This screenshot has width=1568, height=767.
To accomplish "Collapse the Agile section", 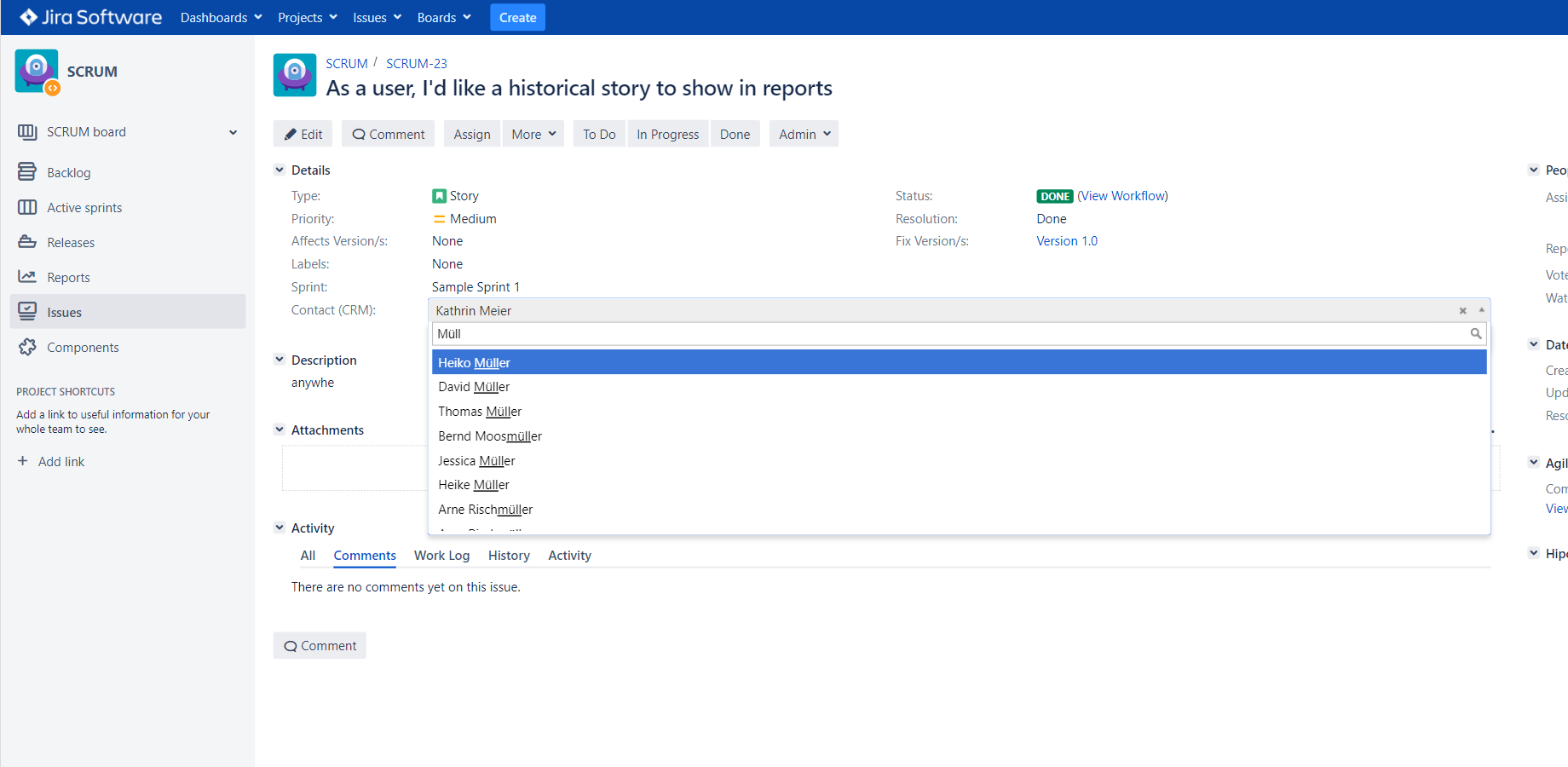I will tap(1534, 463).
